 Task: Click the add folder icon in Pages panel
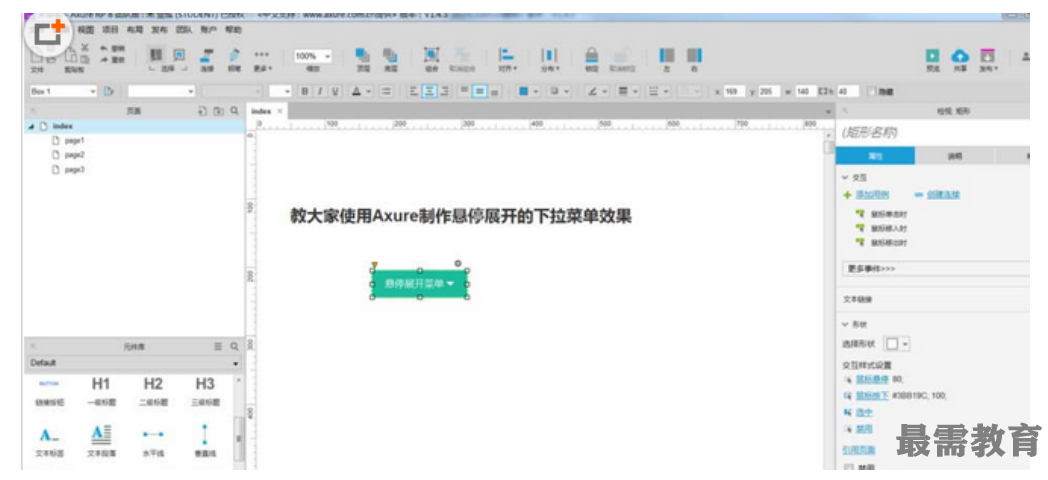pos(219,112)
